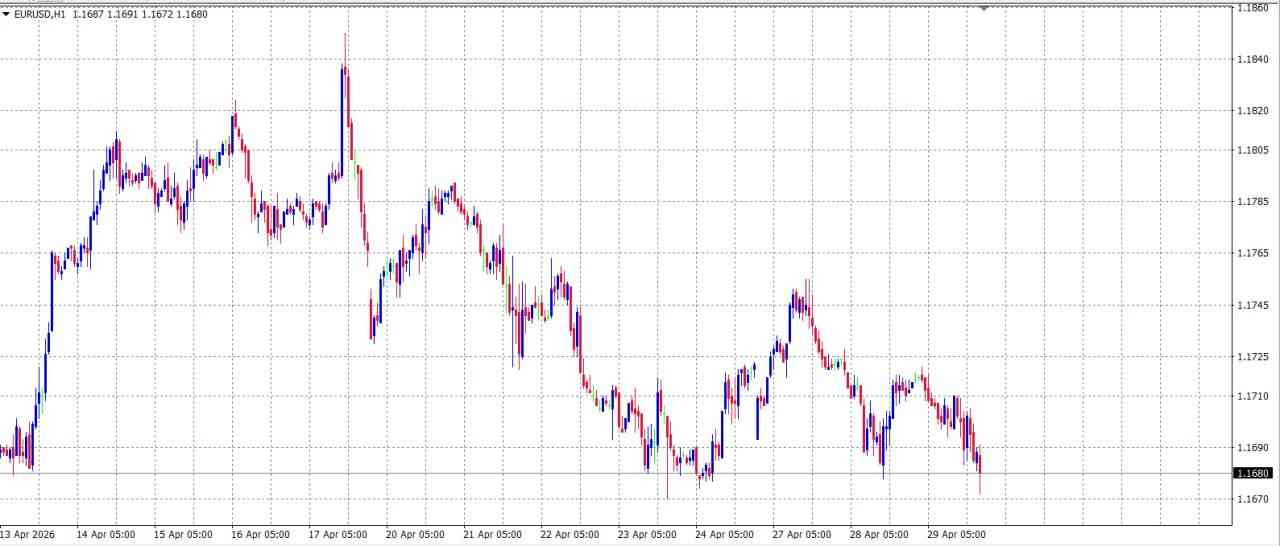
Task: Click the 13 Apr 2026 date label
Action: tap(27, 535)
